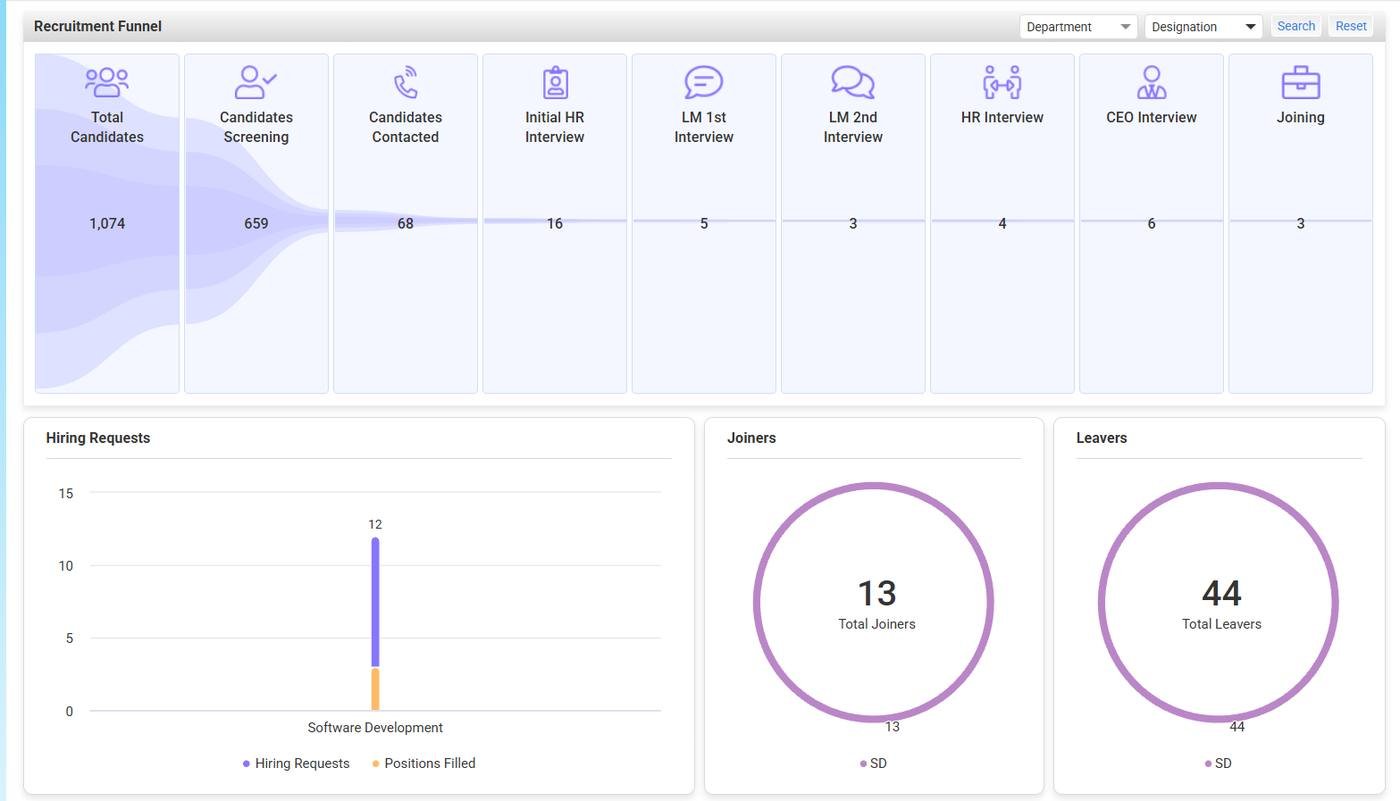Click the LM 2nd Interview chat bubbles icon
The width and height of the screenshot is (1400, 801).
853,82
